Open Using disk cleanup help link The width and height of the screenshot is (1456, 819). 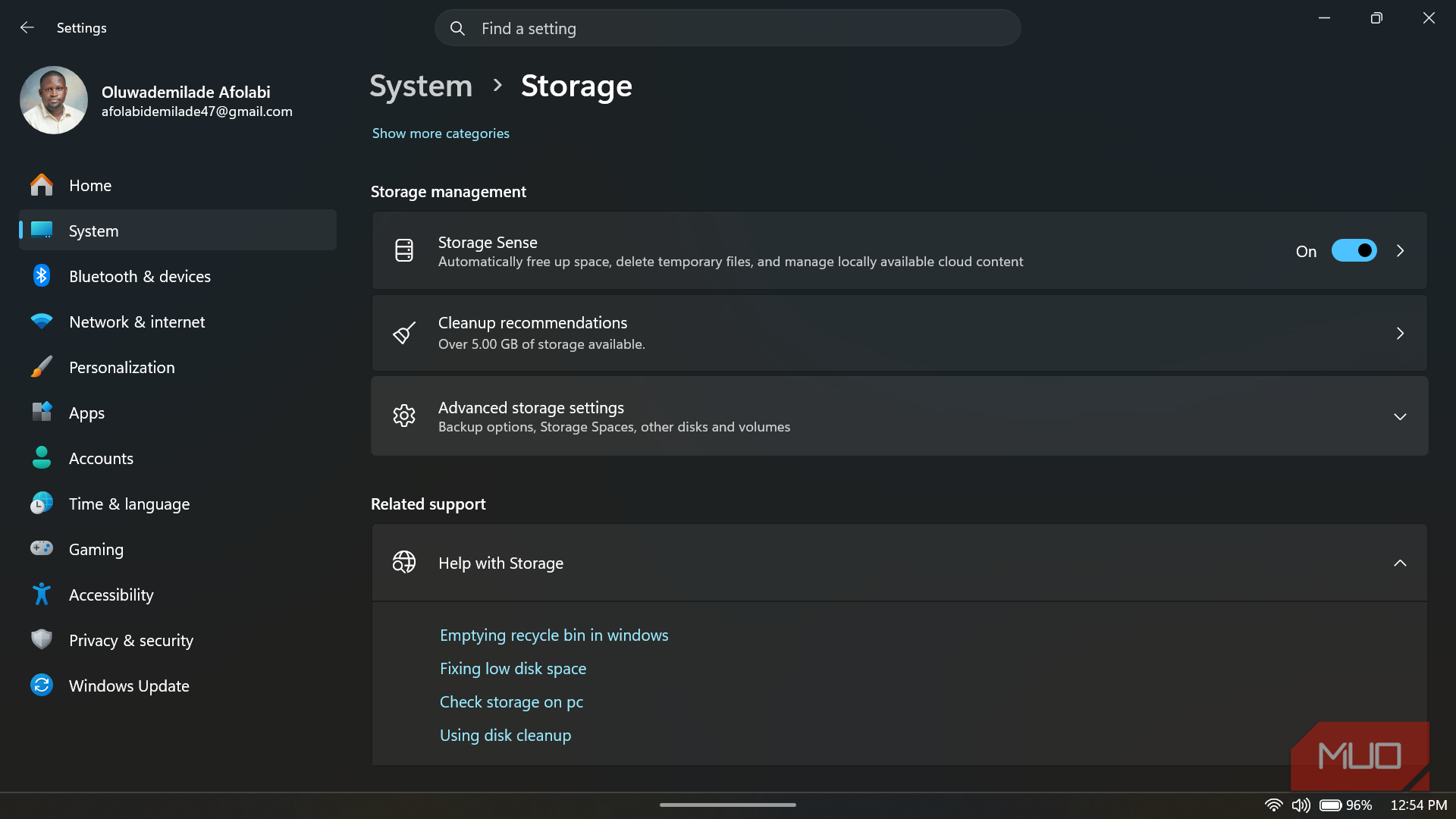pos(505,735)
